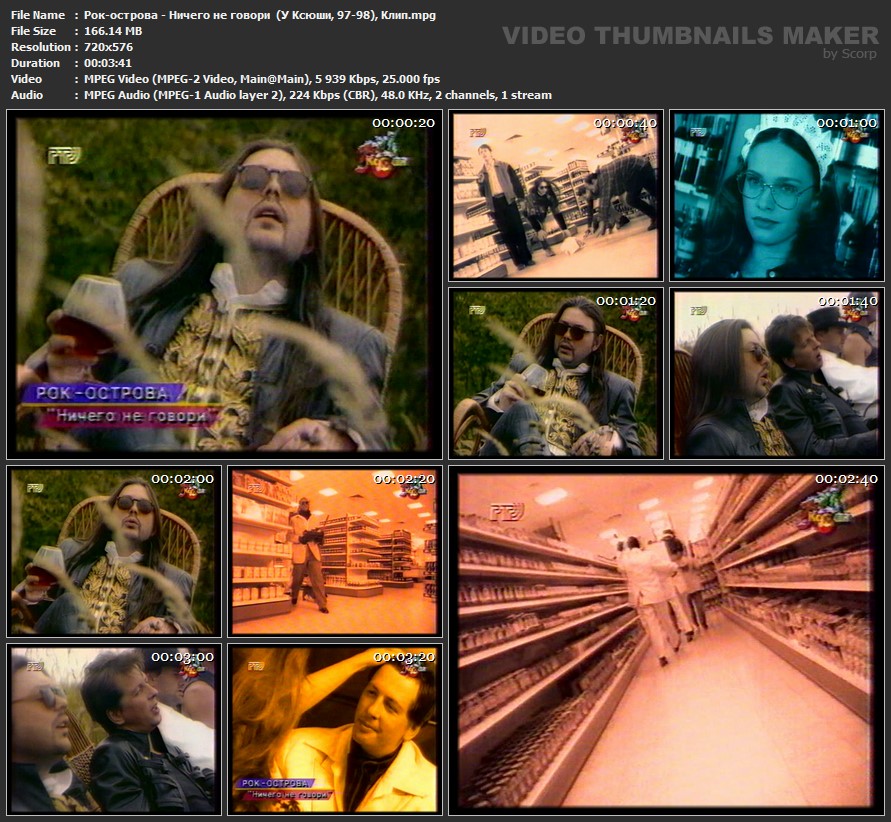Select the thumbnail marked 00:01:40
The width and height of the screenshot is (891, 822).
(776, 373)
